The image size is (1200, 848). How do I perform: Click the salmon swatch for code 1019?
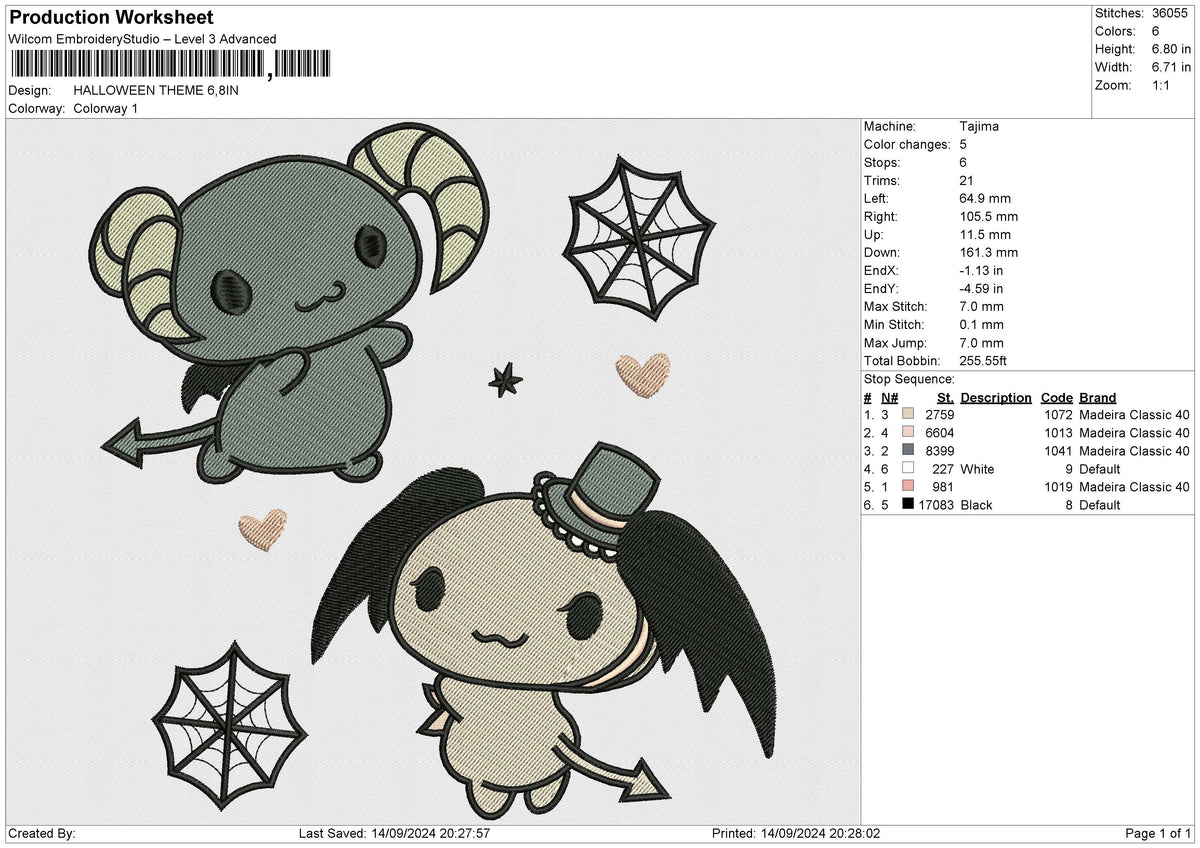(907, 487)
